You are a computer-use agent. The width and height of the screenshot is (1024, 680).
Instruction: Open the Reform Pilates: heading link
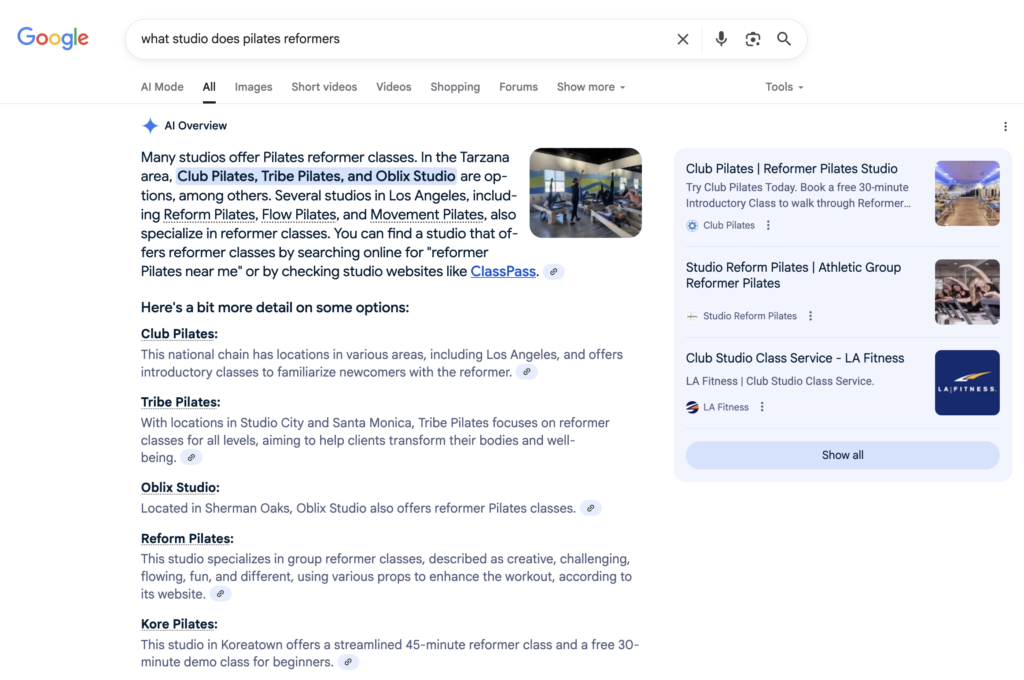click(x=187, y=539)
